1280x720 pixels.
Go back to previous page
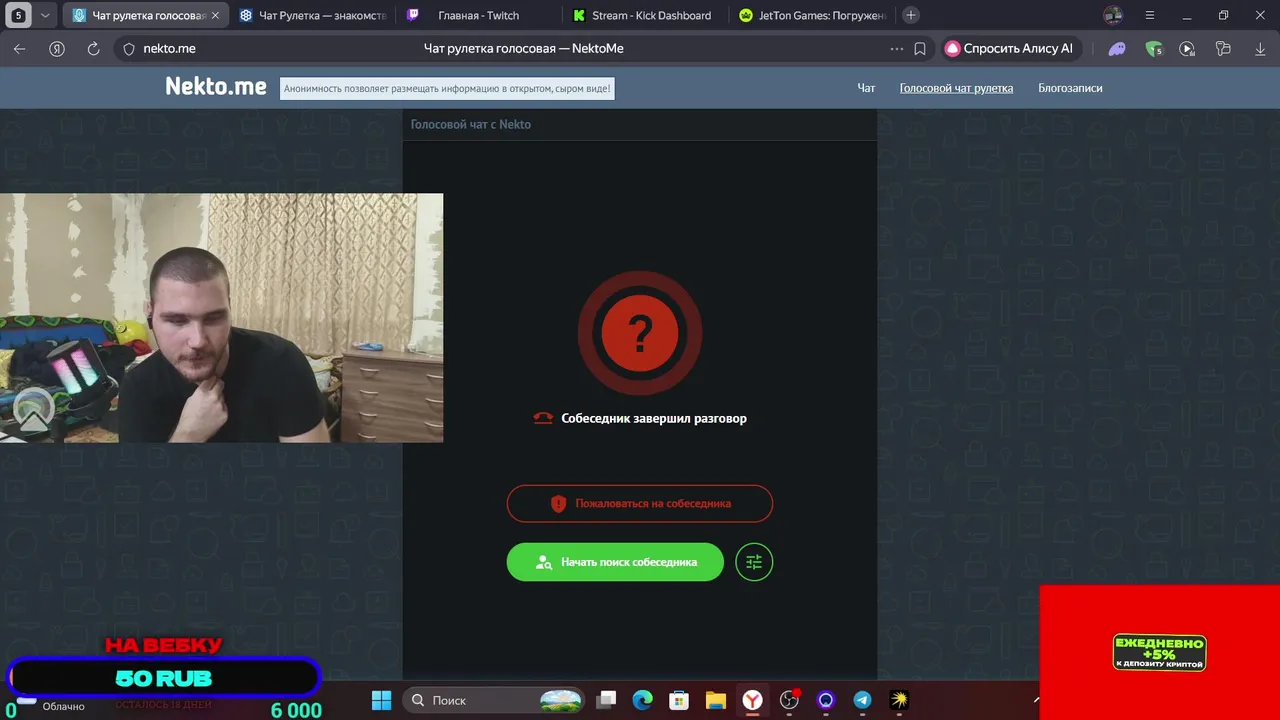pyautogui.click(x=20, y=48)
